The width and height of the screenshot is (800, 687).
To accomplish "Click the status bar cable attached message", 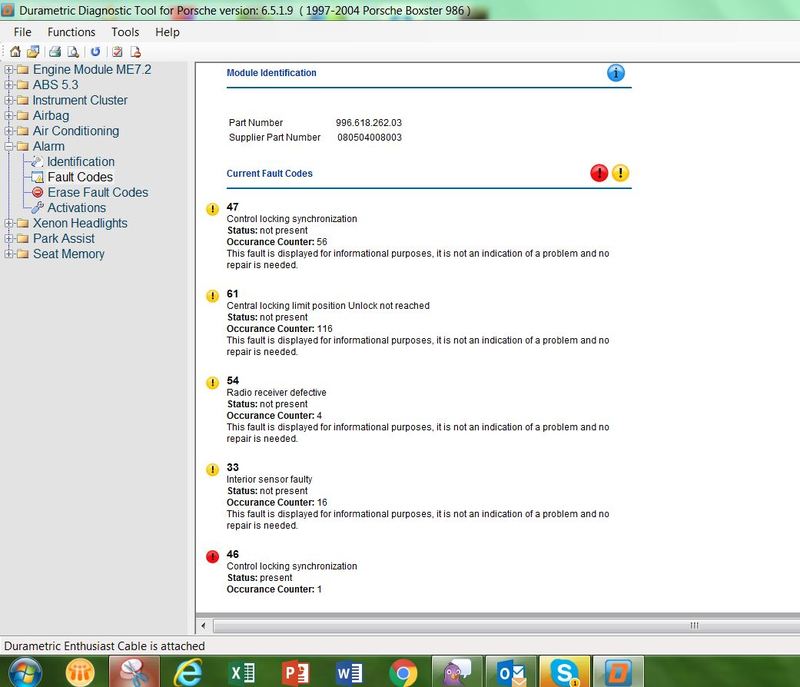I will (x=105, y=646).
